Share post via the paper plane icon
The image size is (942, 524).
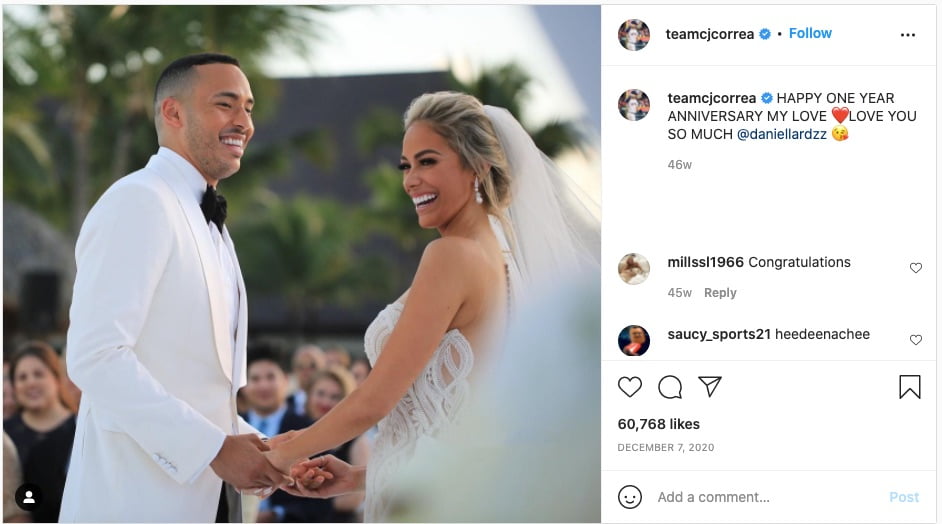[710, 386]
